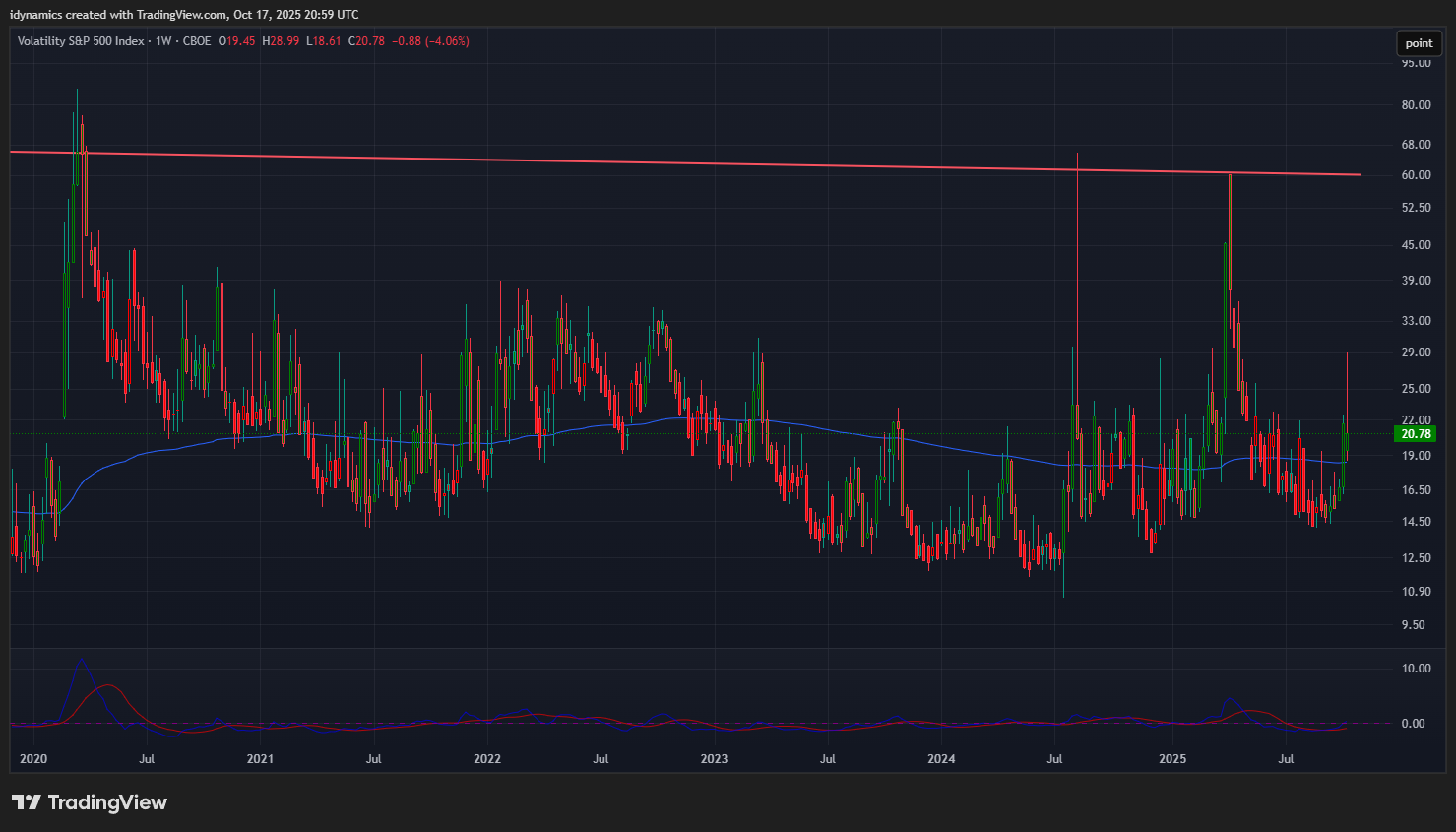Image resolution: width=1456 pixels, height=832 pixels.
Task: Click the 2021 label on time axis
Action: click(260, 759)
